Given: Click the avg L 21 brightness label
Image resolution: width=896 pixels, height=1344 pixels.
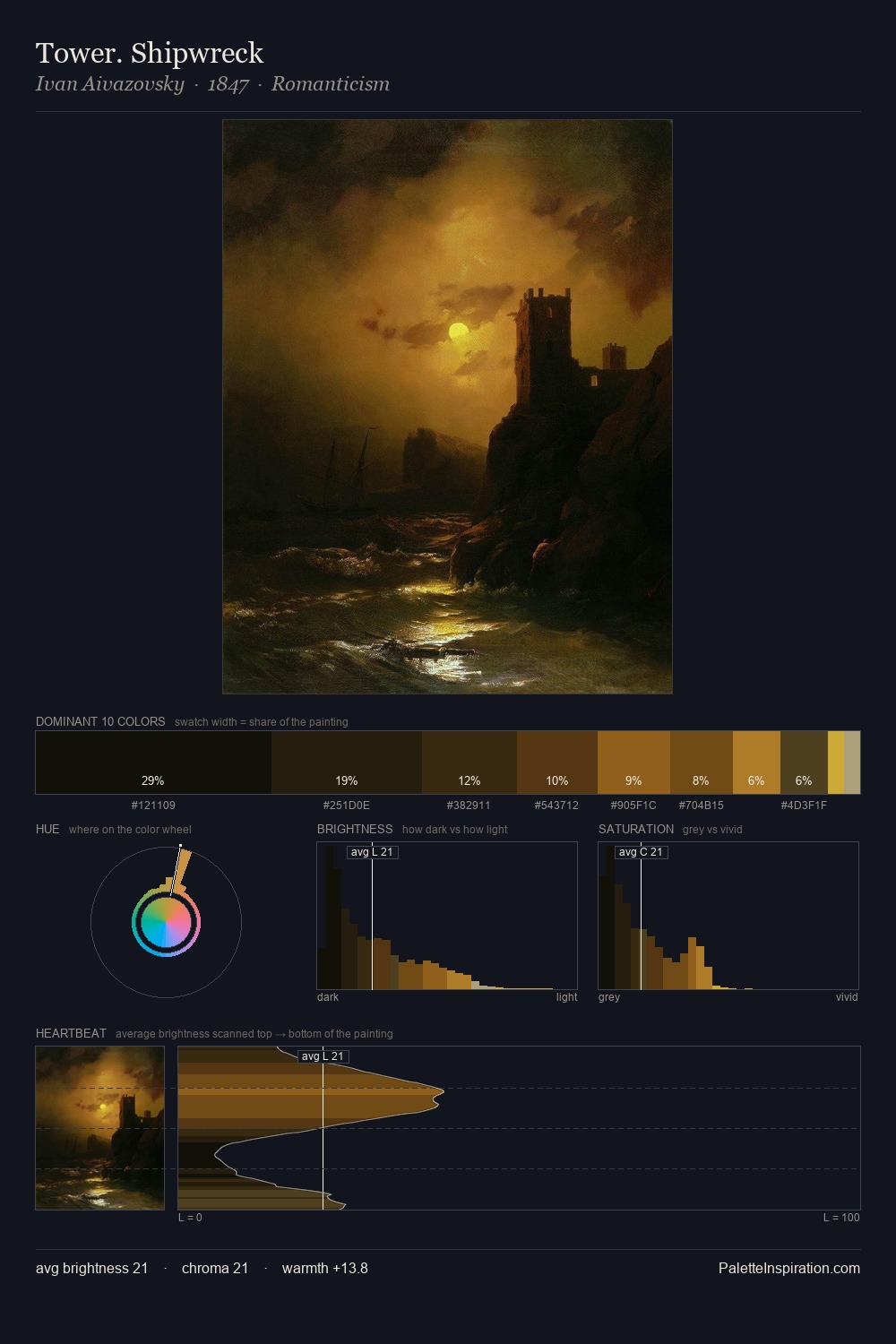Looking at the screenshot, I should click(372, 852).
